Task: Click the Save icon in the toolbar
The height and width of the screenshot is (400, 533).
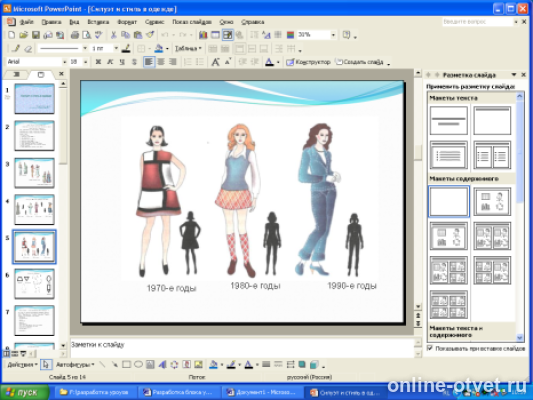Action: [x=35, y=35]
